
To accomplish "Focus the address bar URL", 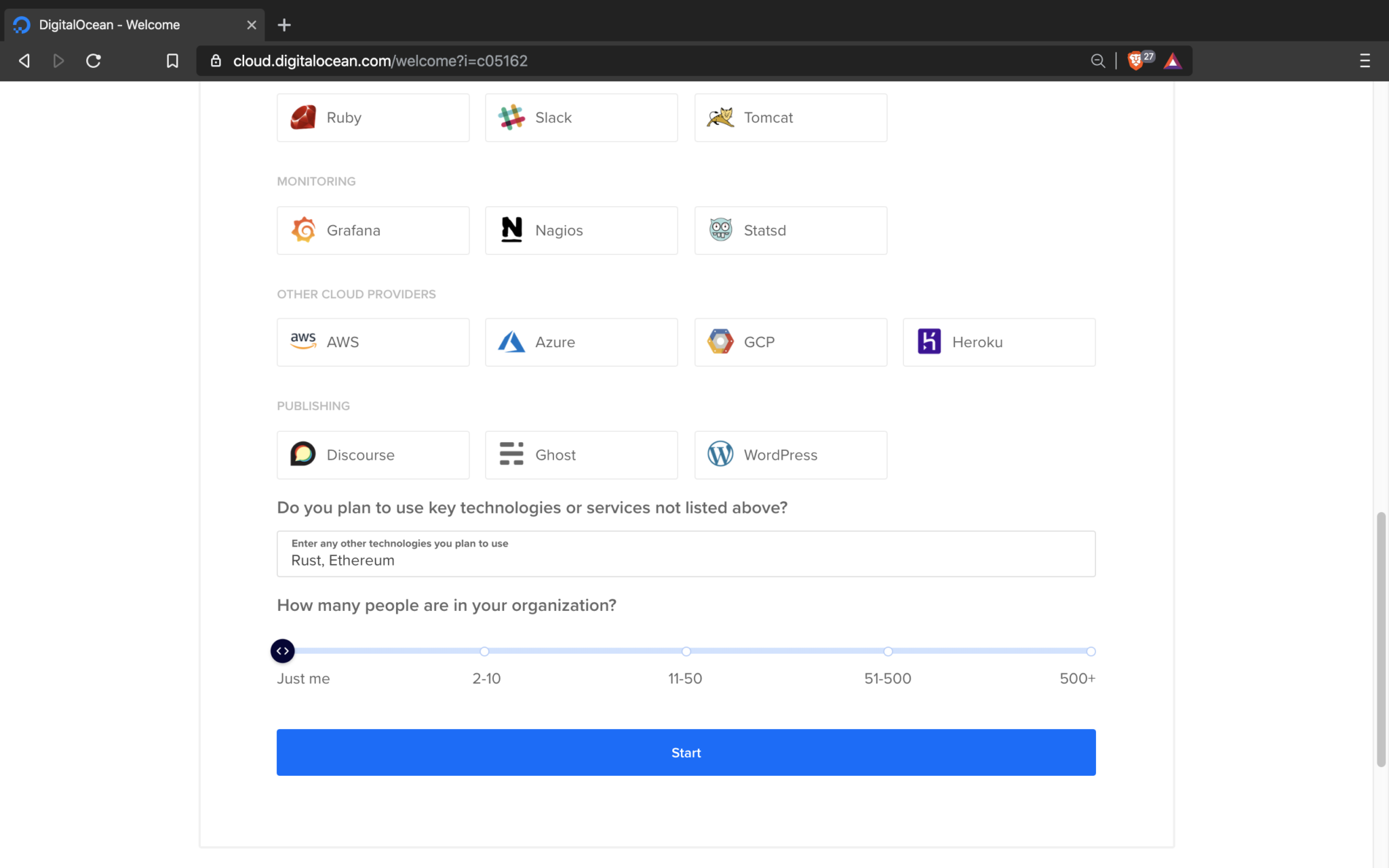I will pyautogui.click(x=380, y=61).
